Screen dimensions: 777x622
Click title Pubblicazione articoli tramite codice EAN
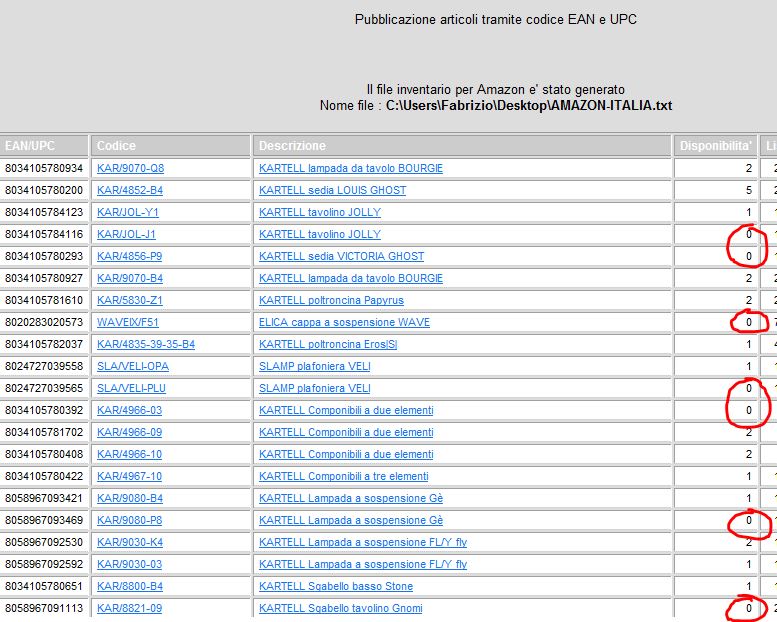[x=496, y=19]
